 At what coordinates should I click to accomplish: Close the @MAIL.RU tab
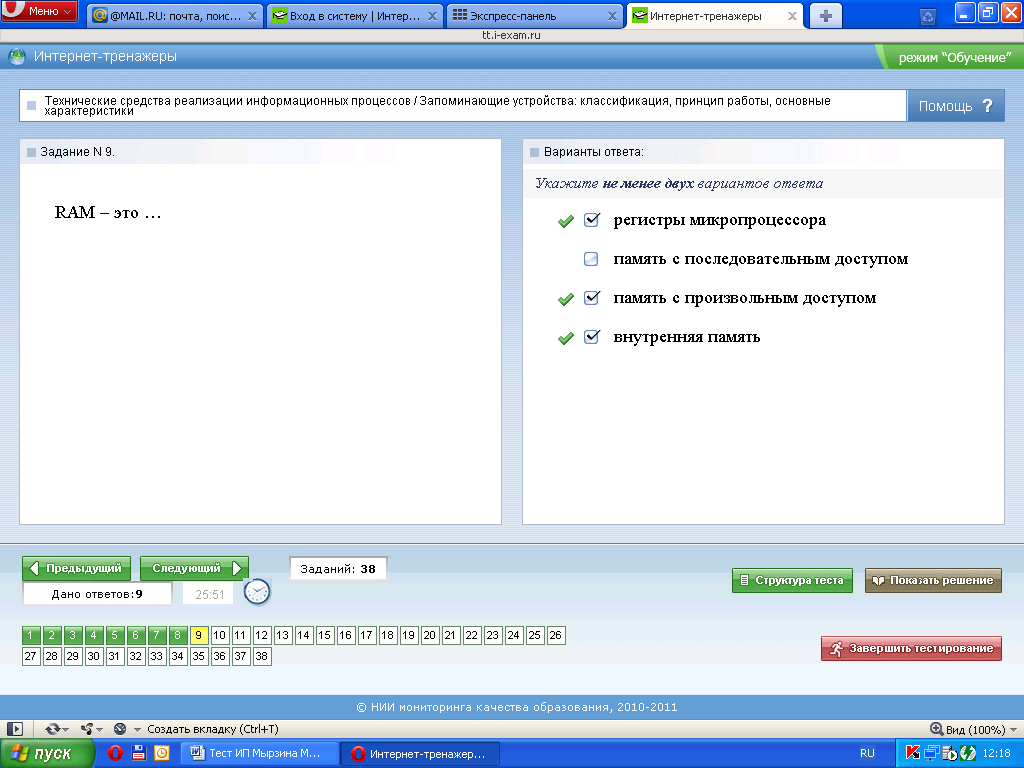(253, 16)
